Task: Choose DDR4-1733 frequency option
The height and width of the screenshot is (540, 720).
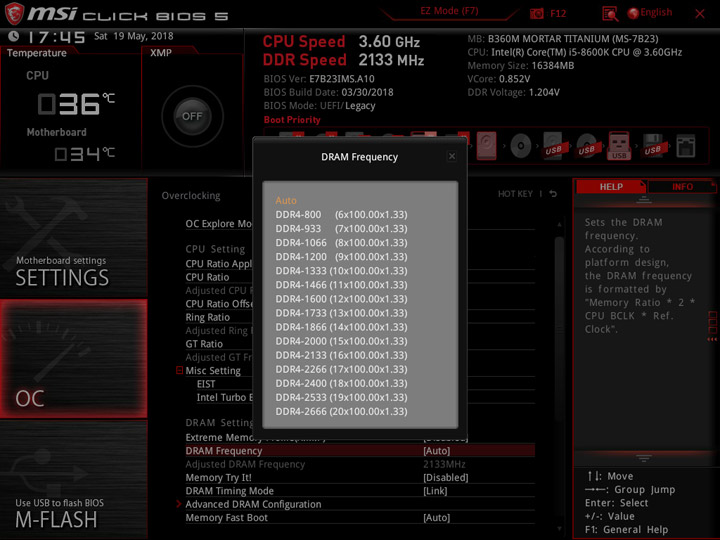Action: point(341,313)
